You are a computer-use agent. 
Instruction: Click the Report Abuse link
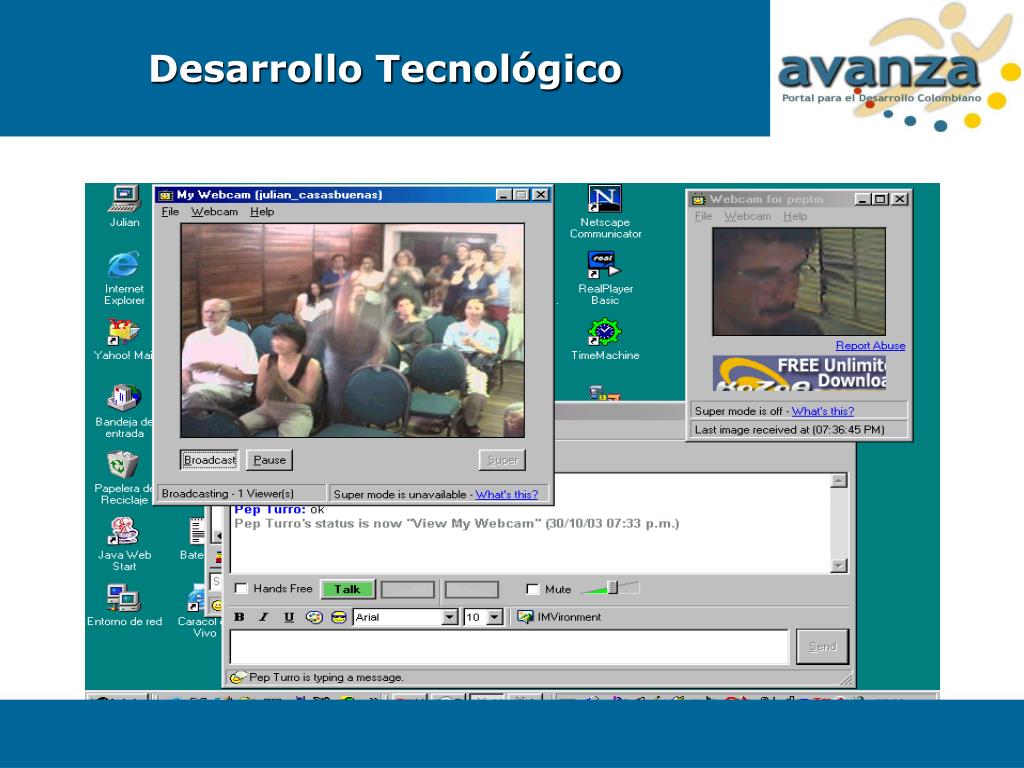tap(871, 345)
